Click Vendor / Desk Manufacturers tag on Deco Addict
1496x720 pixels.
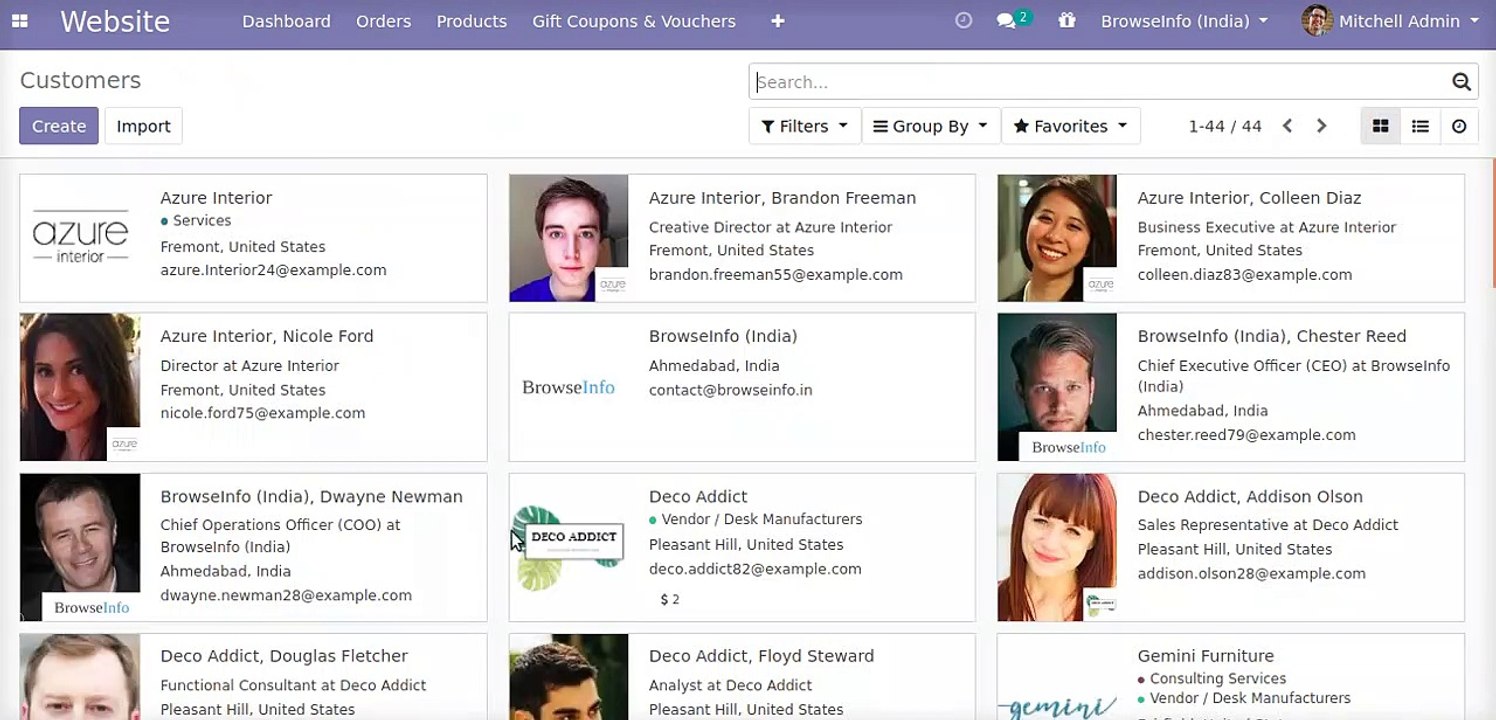[756, 519]
